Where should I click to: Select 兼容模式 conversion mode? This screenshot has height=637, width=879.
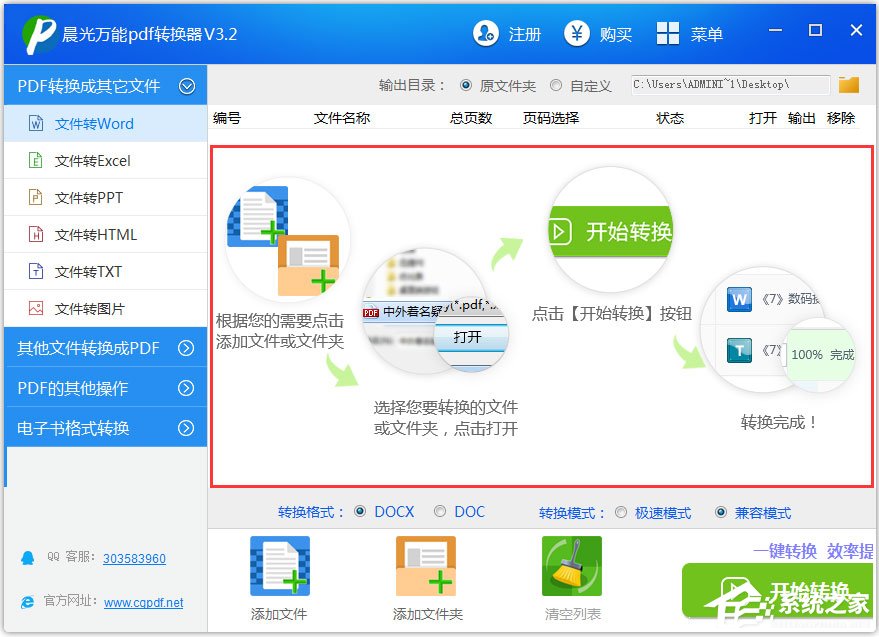tap(721, 513)
